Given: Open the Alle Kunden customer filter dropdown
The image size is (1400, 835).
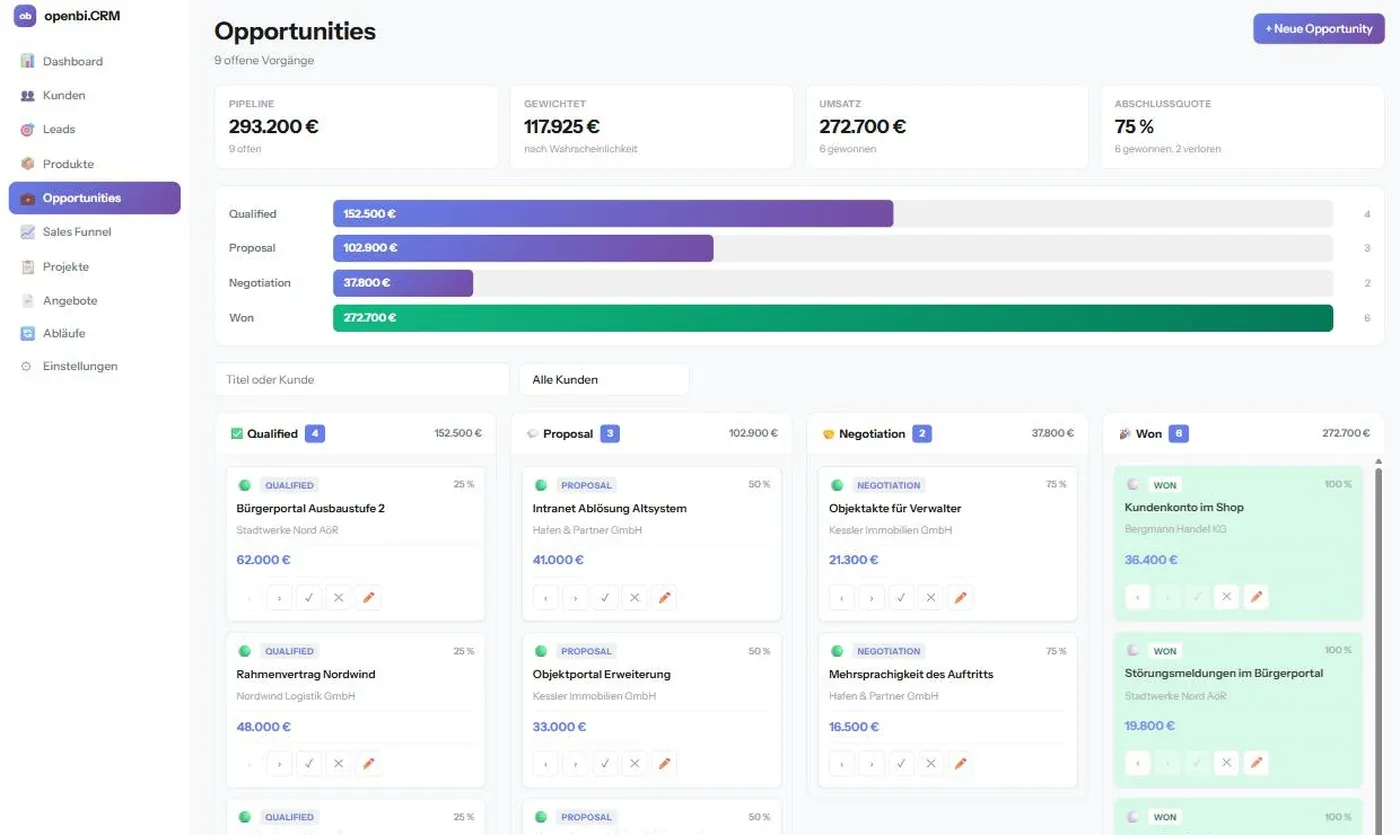Looking at the screenshot, I should coord(604,379).
